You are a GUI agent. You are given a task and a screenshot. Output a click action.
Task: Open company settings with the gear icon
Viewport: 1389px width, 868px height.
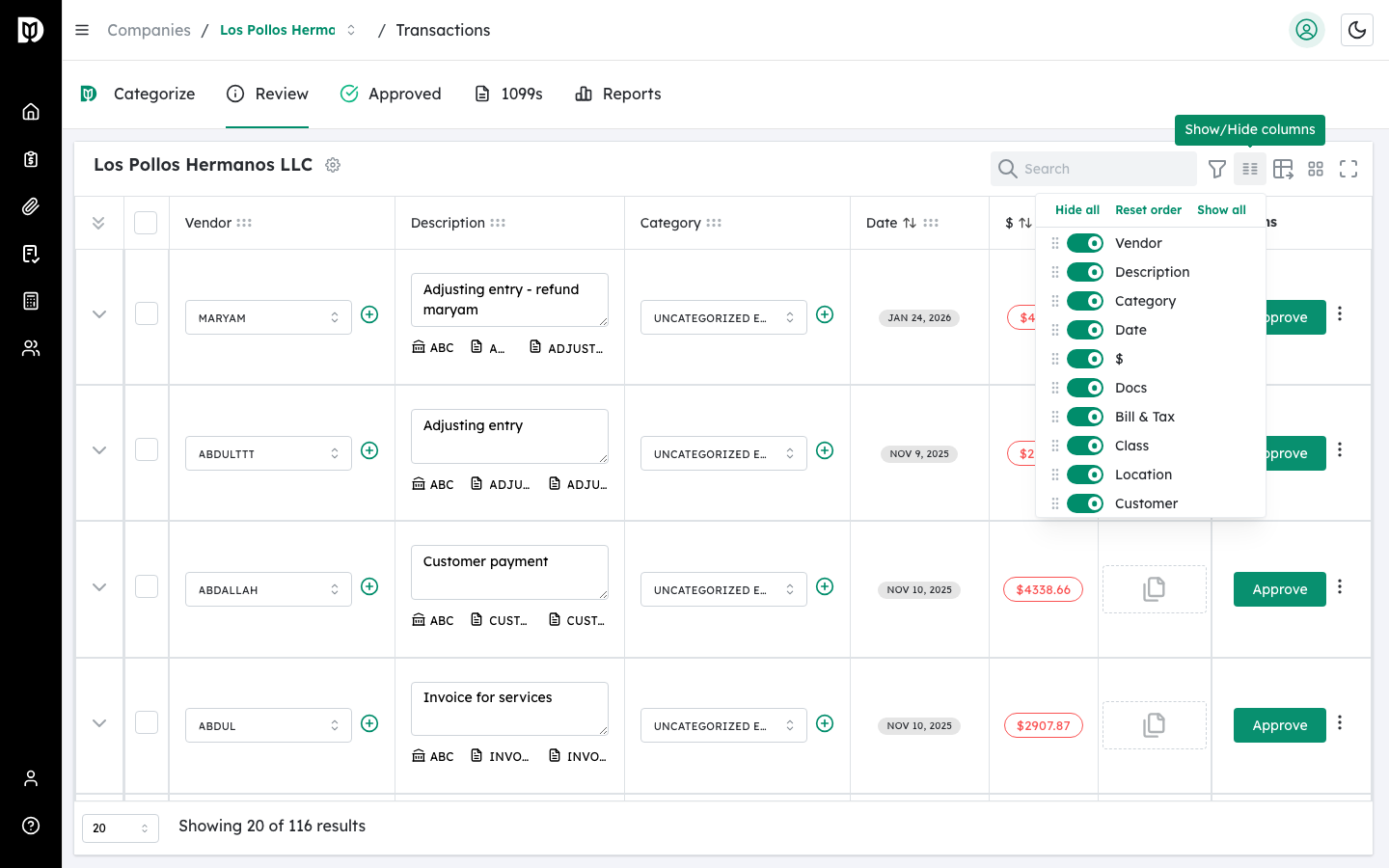click(x=332, y=165)
